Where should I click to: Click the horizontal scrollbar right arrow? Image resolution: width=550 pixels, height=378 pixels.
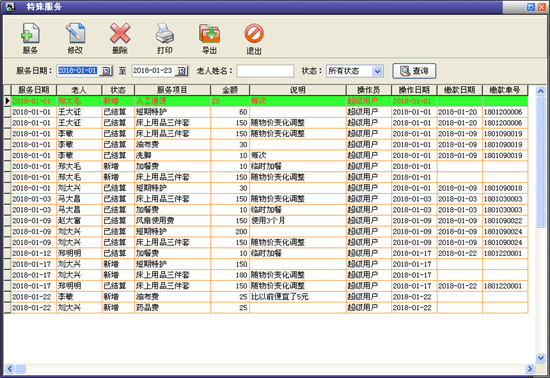click(530, 369)
